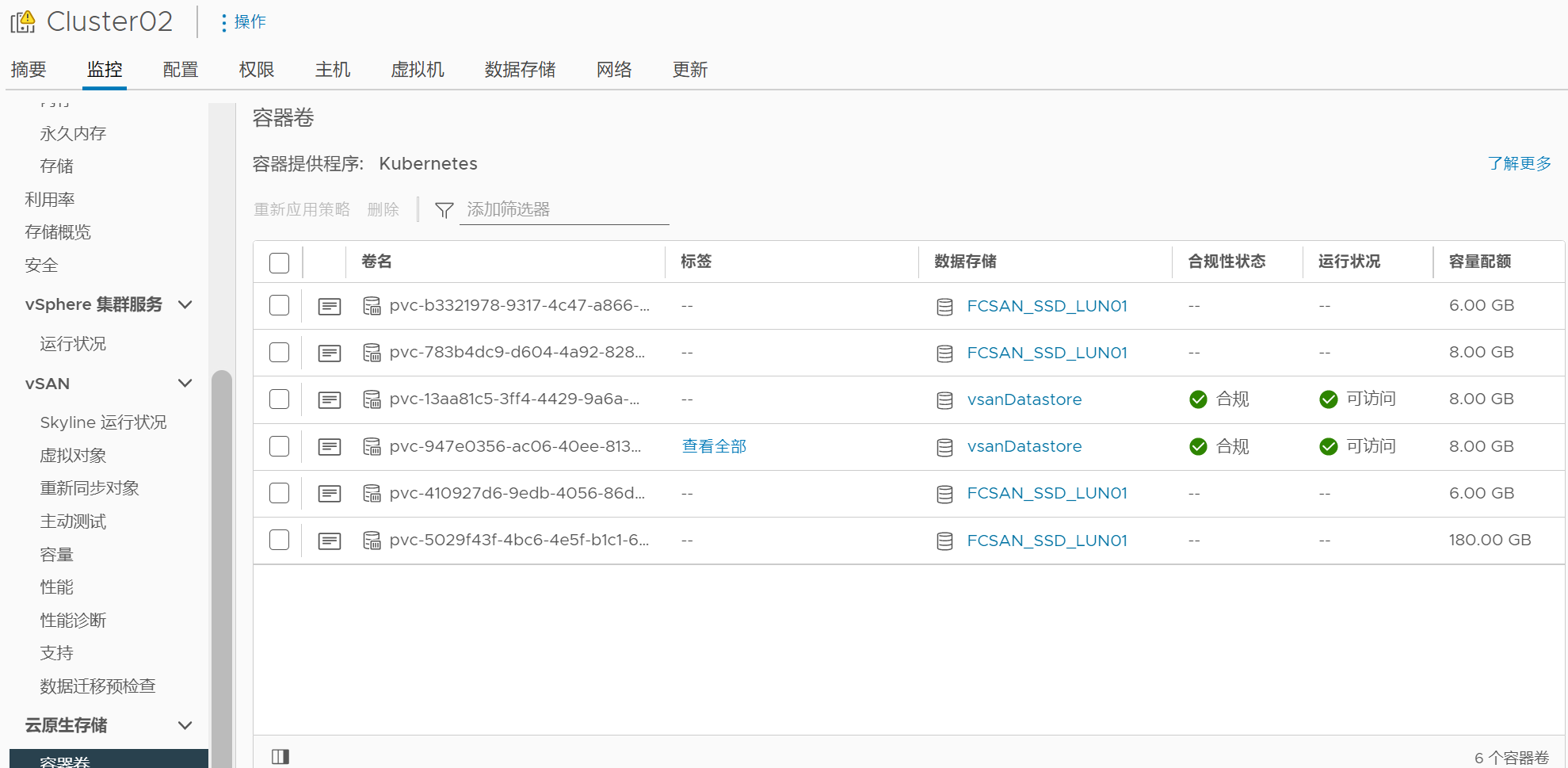
Task: Collapse the 云原生存储 section
Action: 185,725
